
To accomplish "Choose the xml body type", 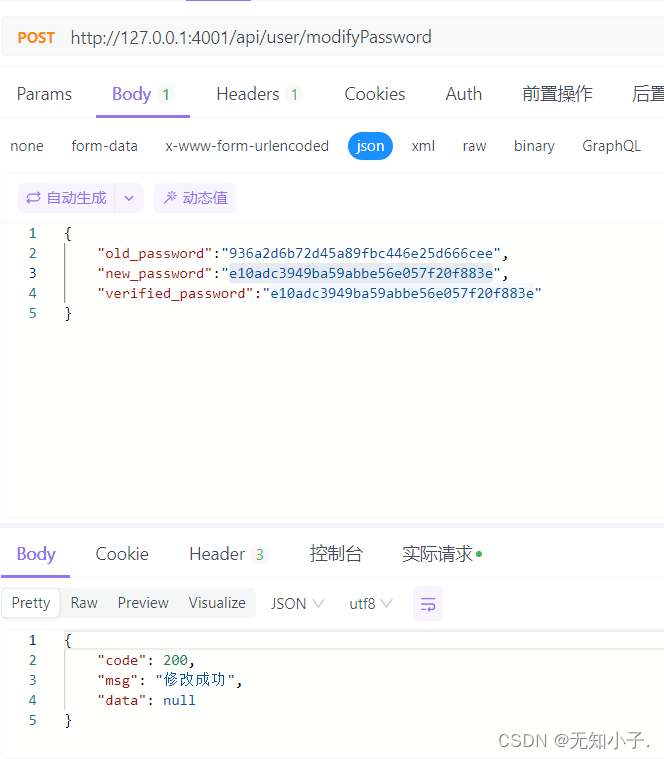I will (423, 146).
